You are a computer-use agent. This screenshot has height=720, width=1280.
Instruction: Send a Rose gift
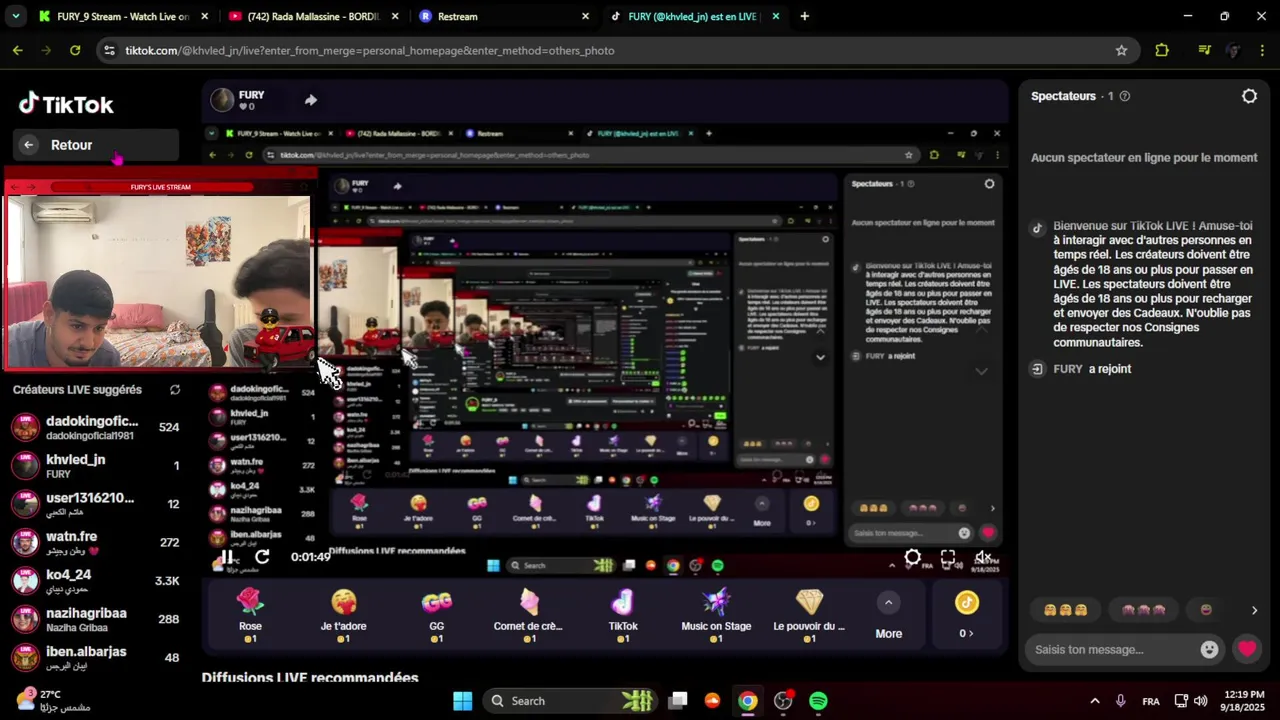(250, 613)
